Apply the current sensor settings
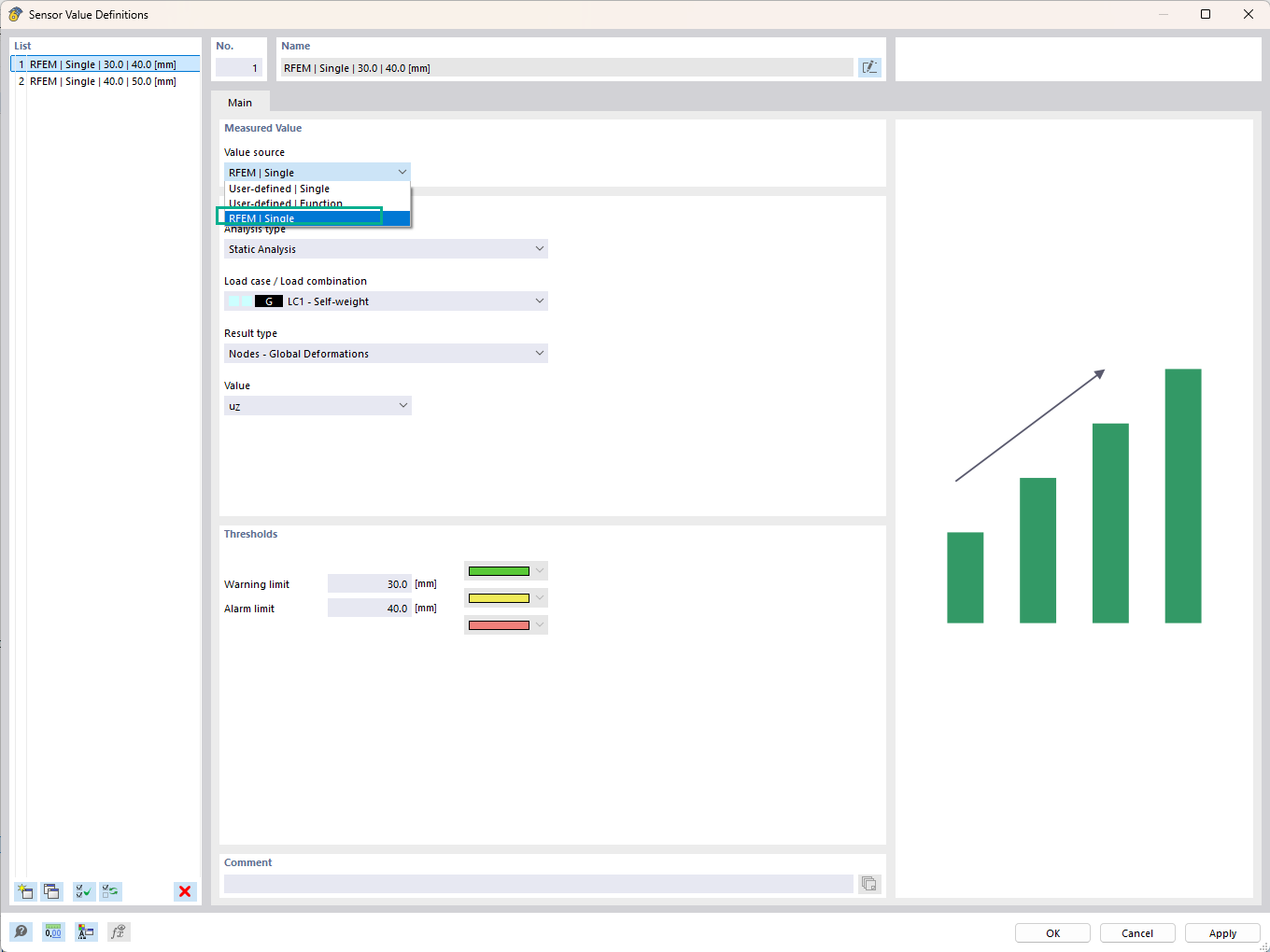1270x952 pixels. (x=1222, y=932)
